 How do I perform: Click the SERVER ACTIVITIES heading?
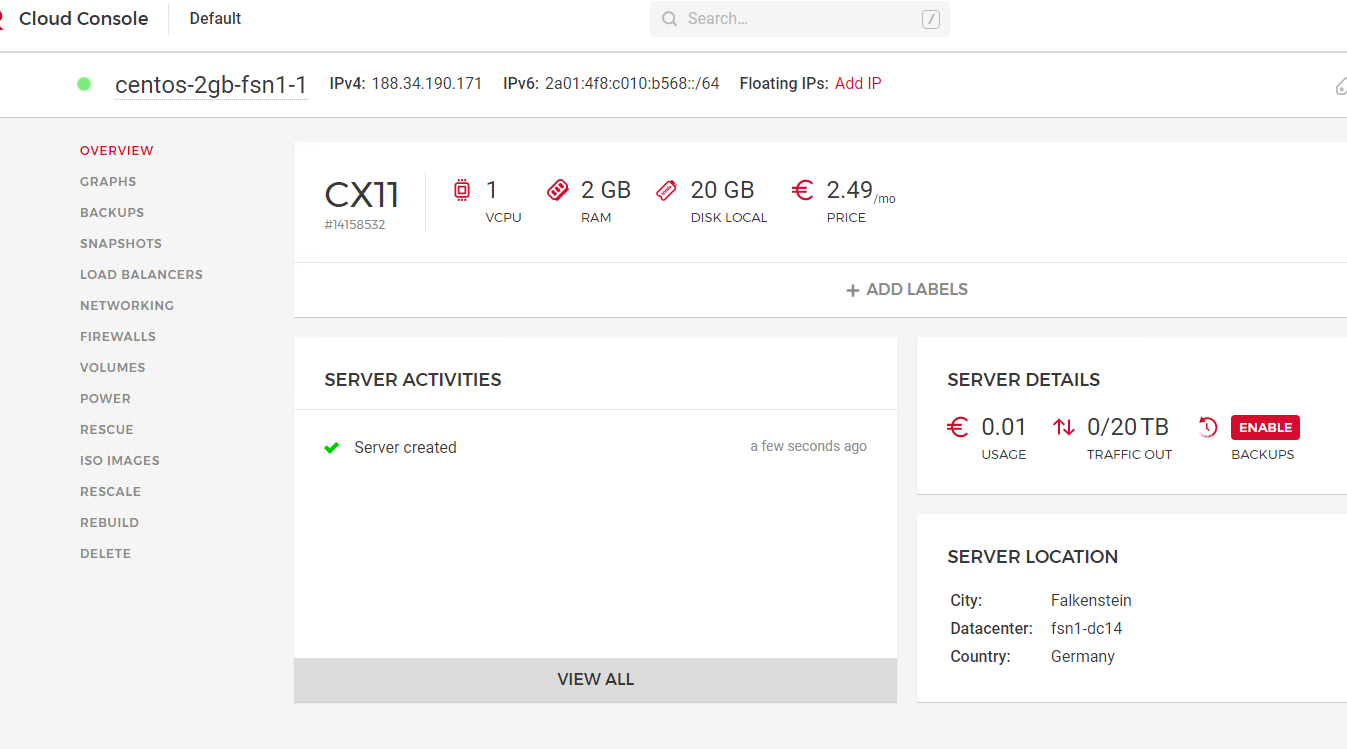coord(413,380)
